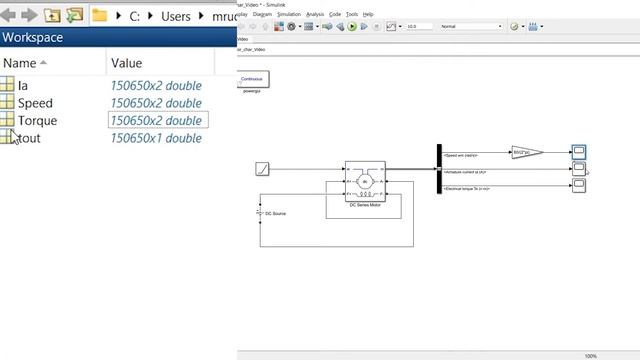640x360 pixels.
Task: Click the Ia value 150650x2 double
Action: coord(156,86)
